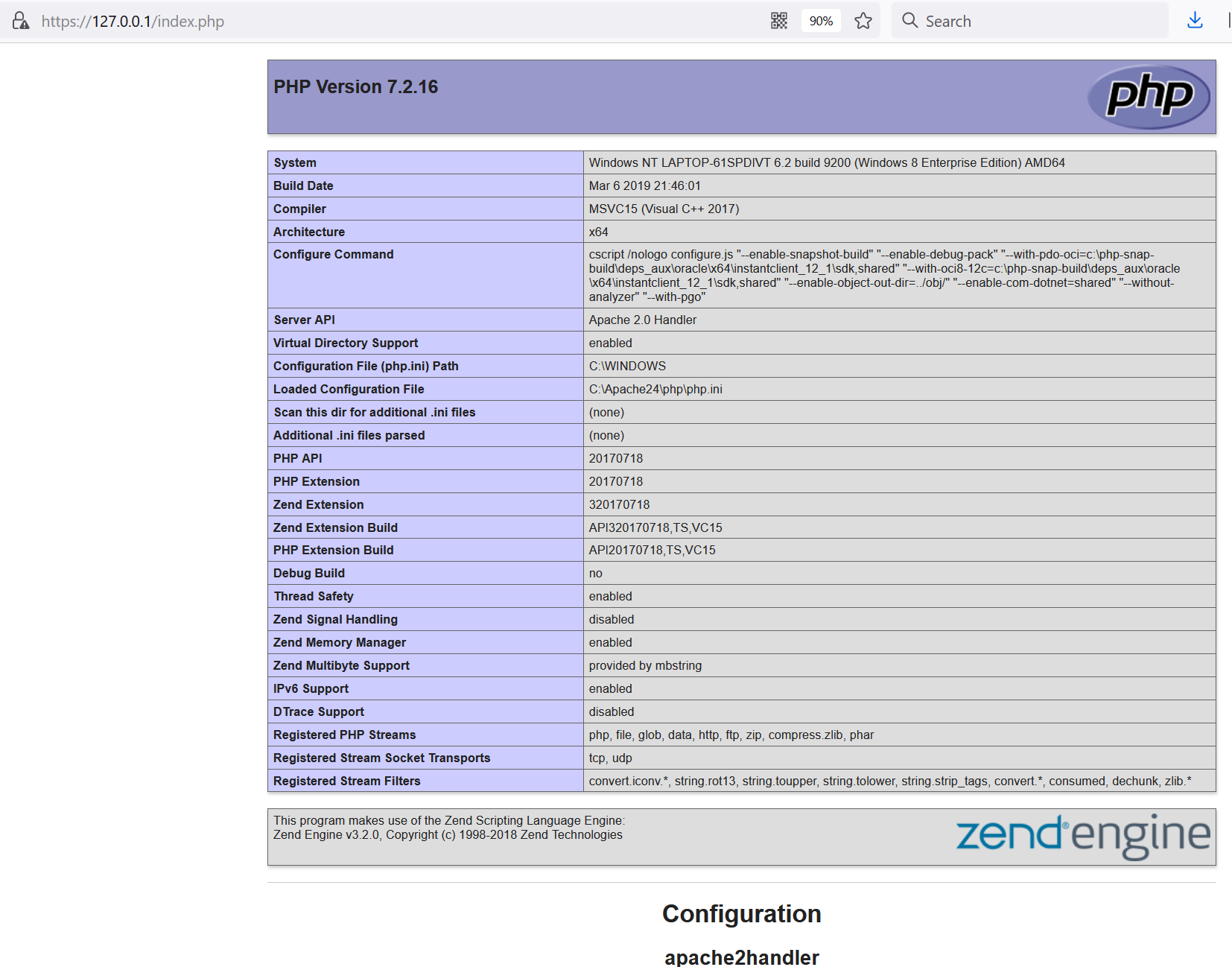Click 'Scan this dir for additional .ini files'
This screenshot has width=1232, height=967.
375,412
